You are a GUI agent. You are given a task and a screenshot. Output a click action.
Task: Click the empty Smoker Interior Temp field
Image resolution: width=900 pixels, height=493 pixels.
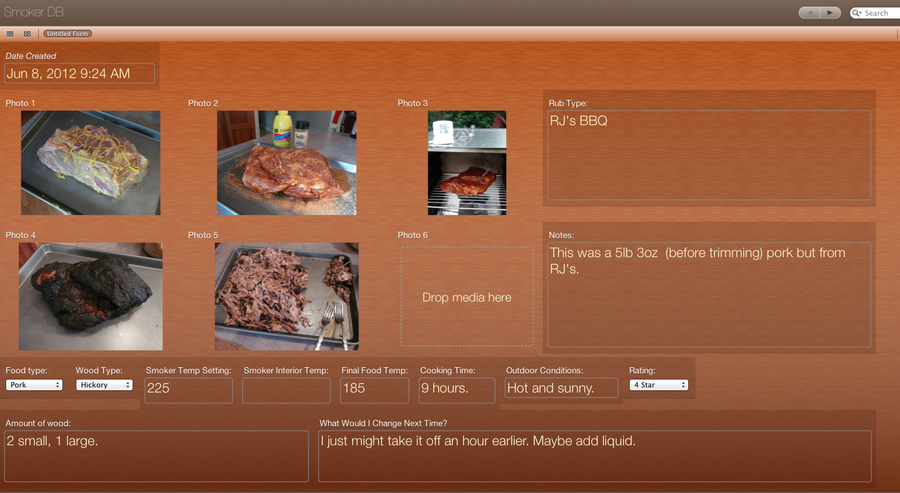(x=286, y=389)
